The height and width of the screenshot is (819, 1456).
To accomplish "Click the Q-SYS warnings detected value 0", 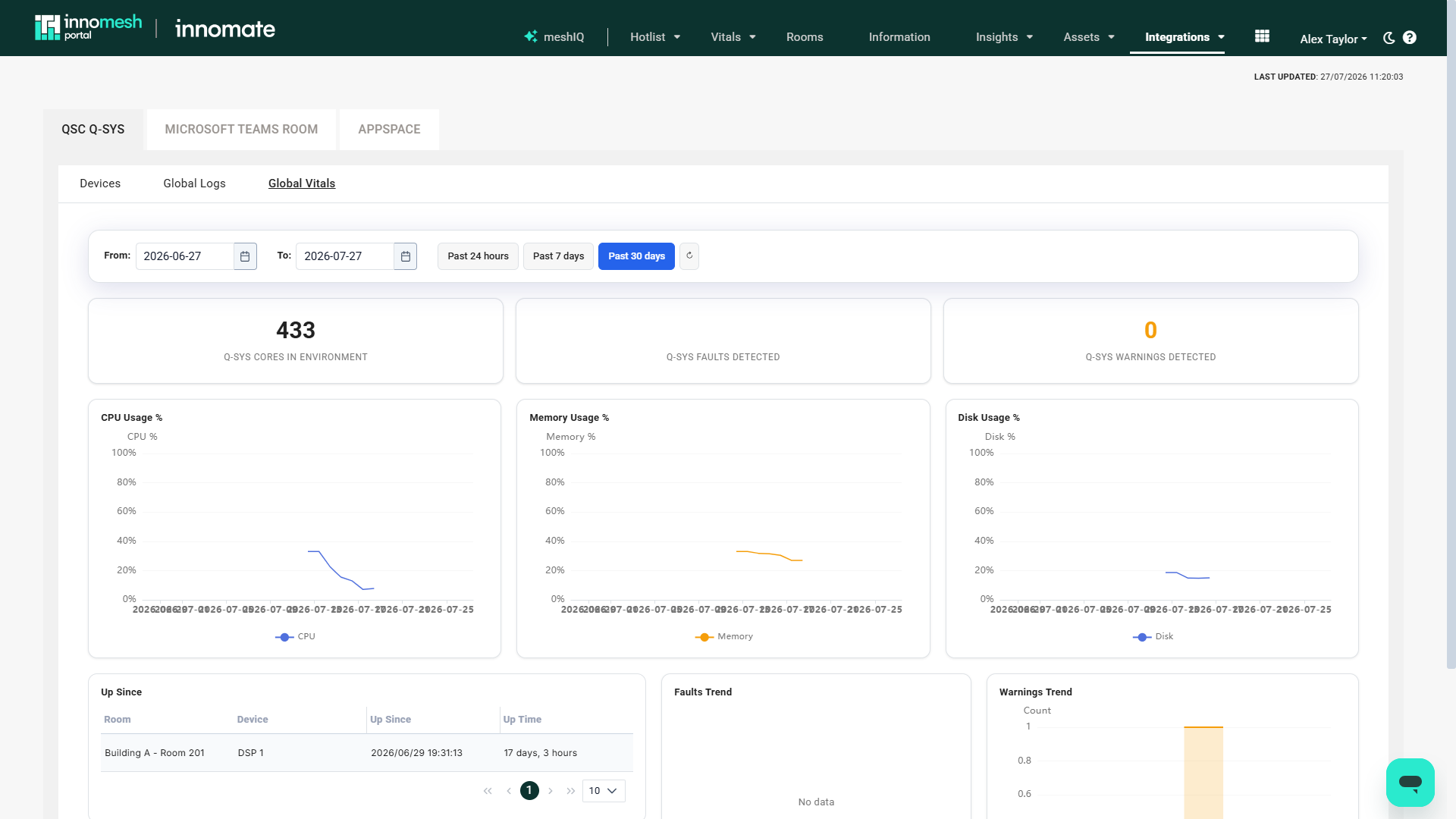I will [1150, 331].
